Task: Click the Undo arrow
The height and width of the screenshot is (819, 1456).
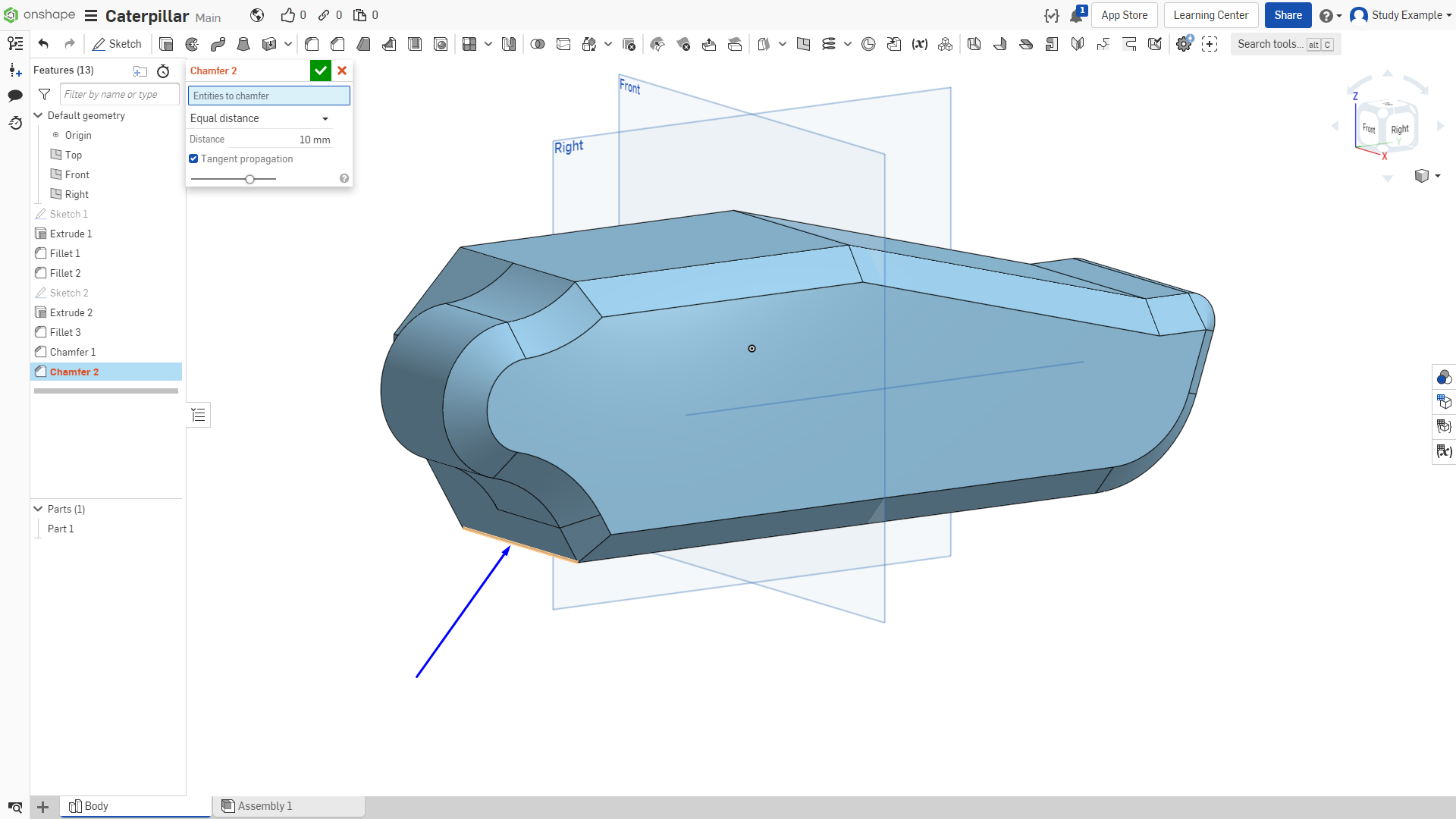Action: coord(43,44)
